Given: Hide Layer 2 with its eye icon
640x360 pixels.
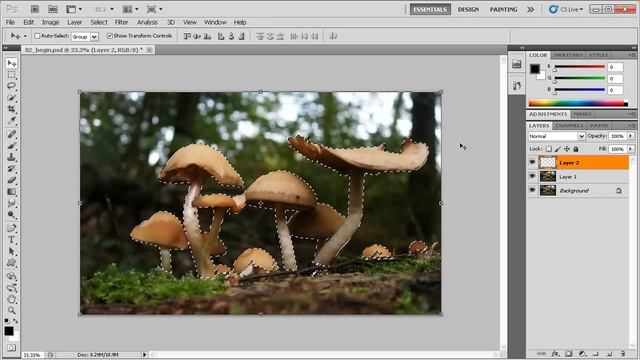Looking at the screenshot, I should 532,162.
